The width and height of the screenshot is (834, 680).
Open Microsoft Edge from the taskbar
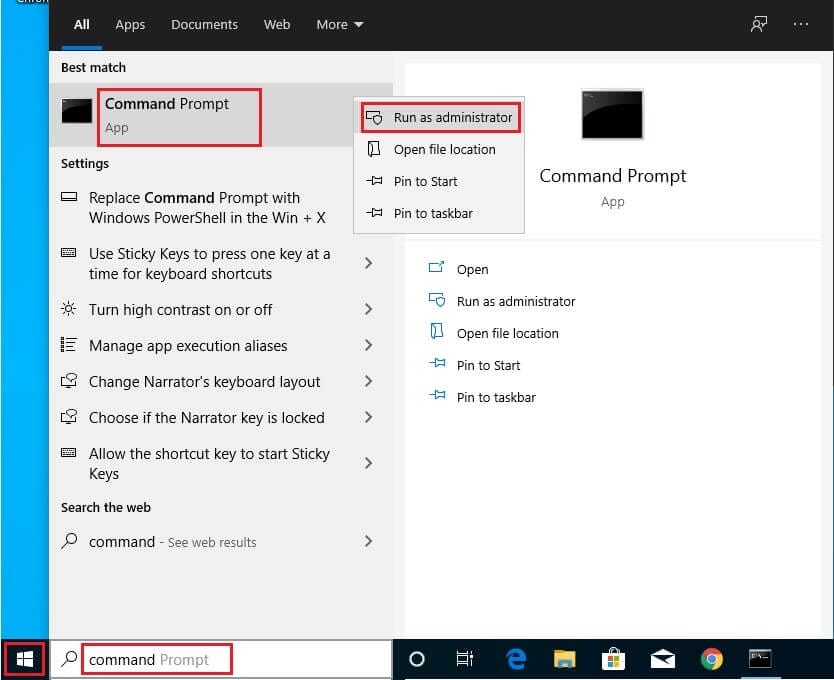tap(515, 659)
